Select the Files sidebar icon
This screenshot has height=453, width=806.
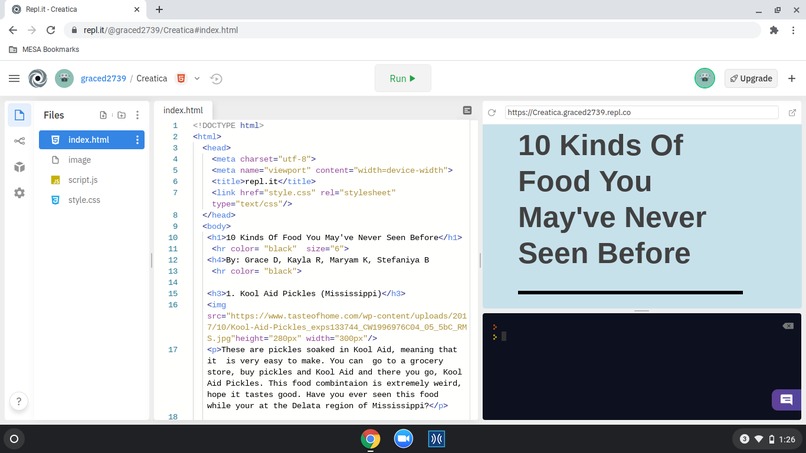click(x=20, y=115)
